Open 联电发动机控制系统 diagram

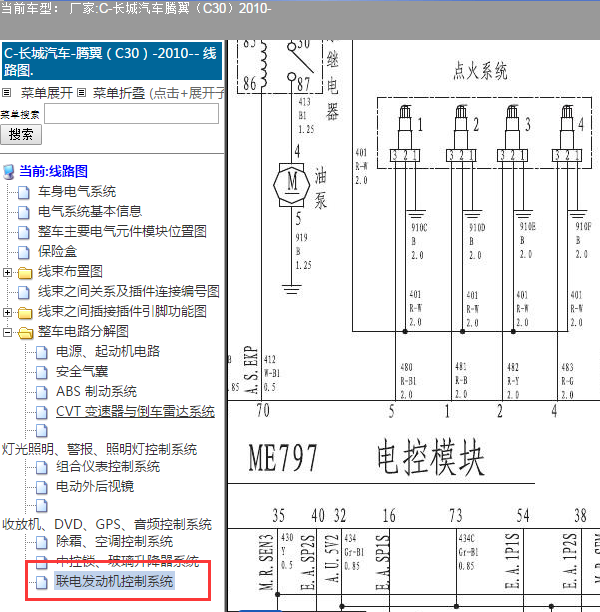pyautogui.click(x=114, y=581)
